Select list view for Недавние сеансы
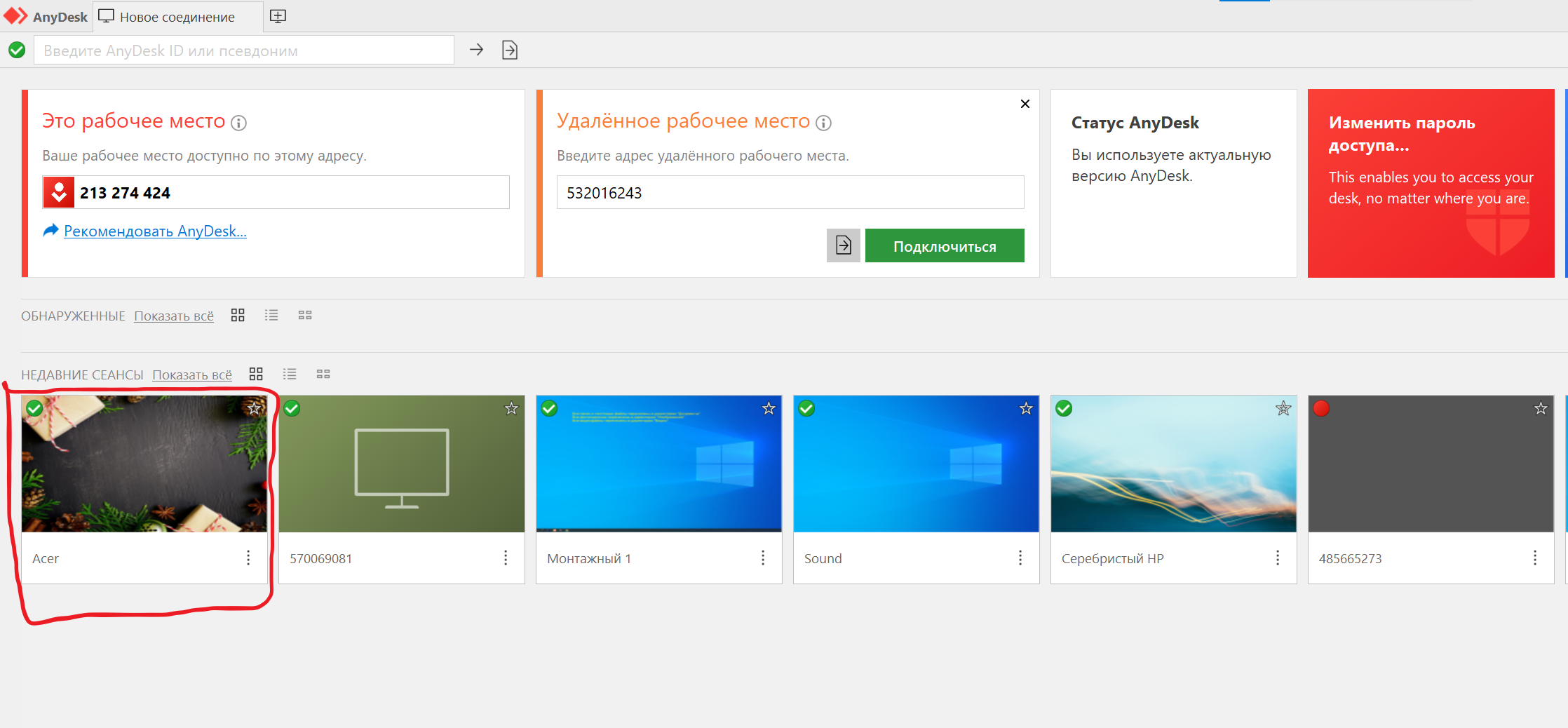 pos(290,374)
